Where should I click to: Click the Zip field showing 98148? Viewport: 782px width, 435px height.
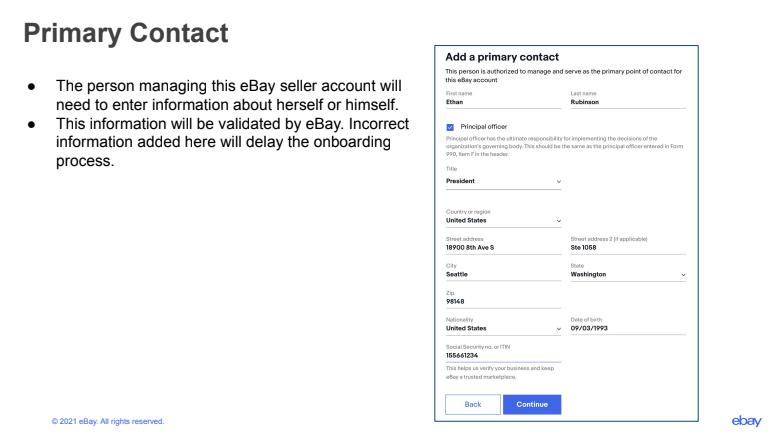503,301
